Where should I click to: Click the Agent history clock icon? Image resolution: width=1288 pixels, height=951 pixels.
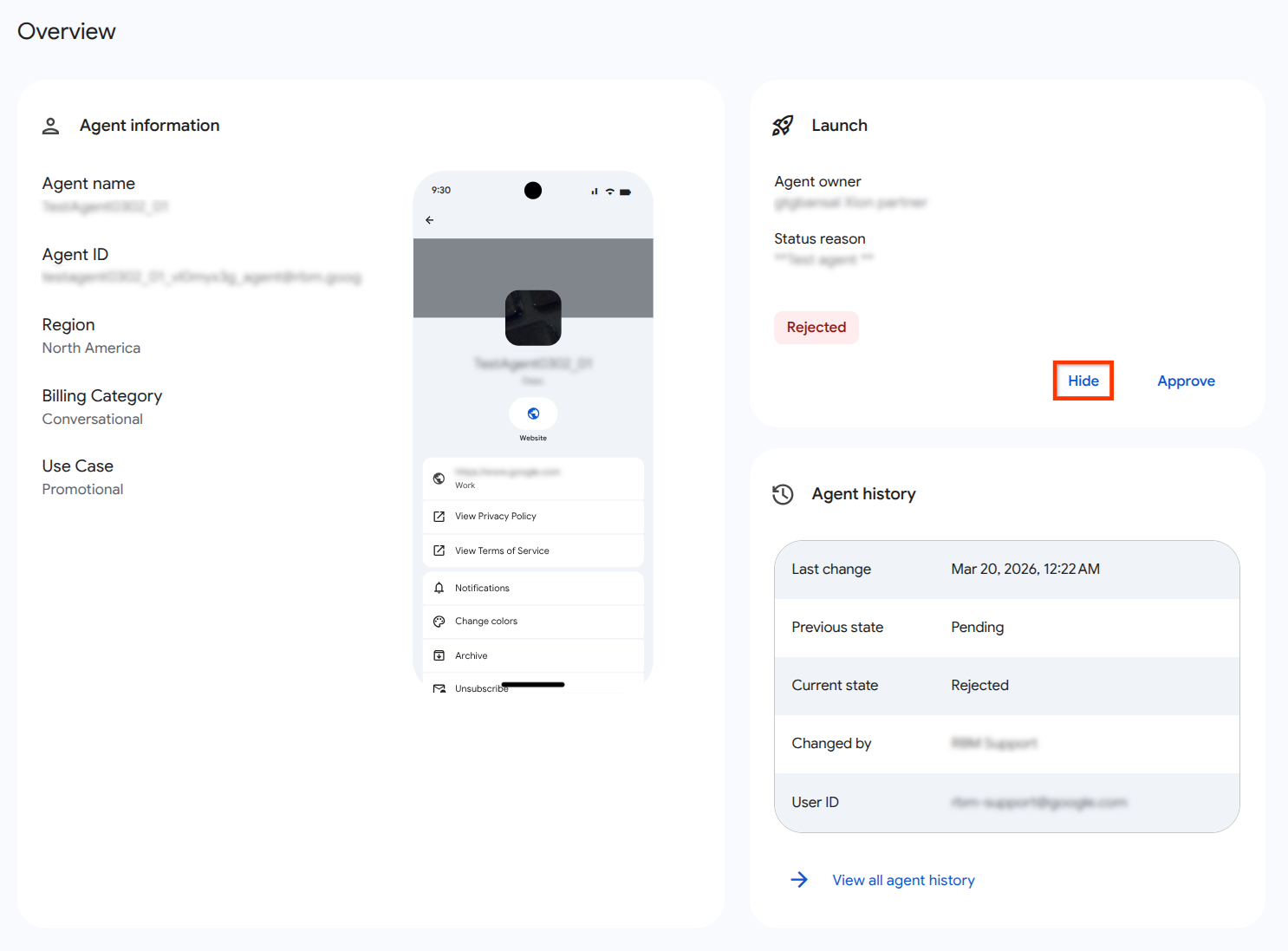783,494
